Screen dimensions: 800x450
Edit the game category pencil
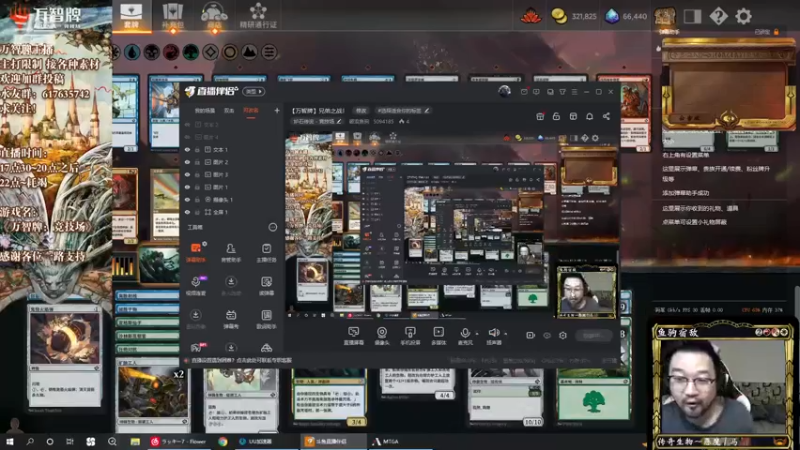click(339, 121)
